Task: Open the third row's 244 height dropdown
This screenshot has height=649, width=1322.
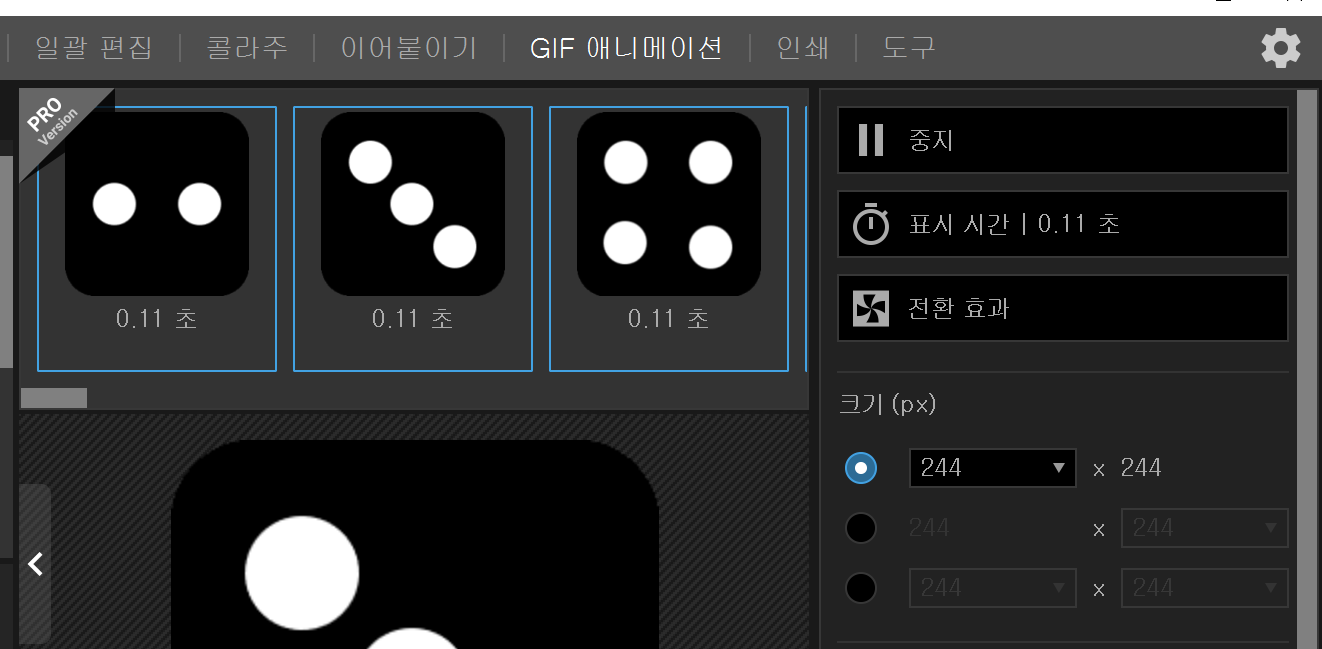Action: pyautogui.click(x=1205, y=588)
